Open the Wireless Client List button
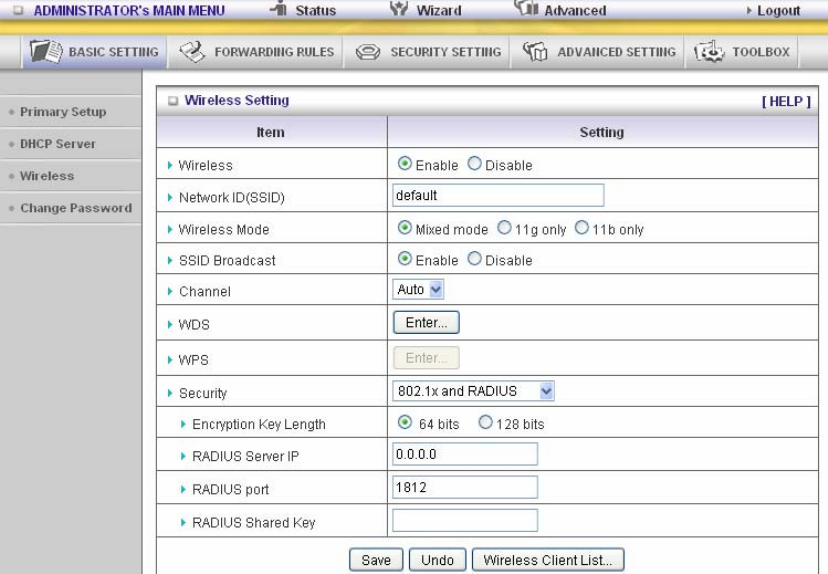This screenshot has width=828, height=574. coord(548,560)
